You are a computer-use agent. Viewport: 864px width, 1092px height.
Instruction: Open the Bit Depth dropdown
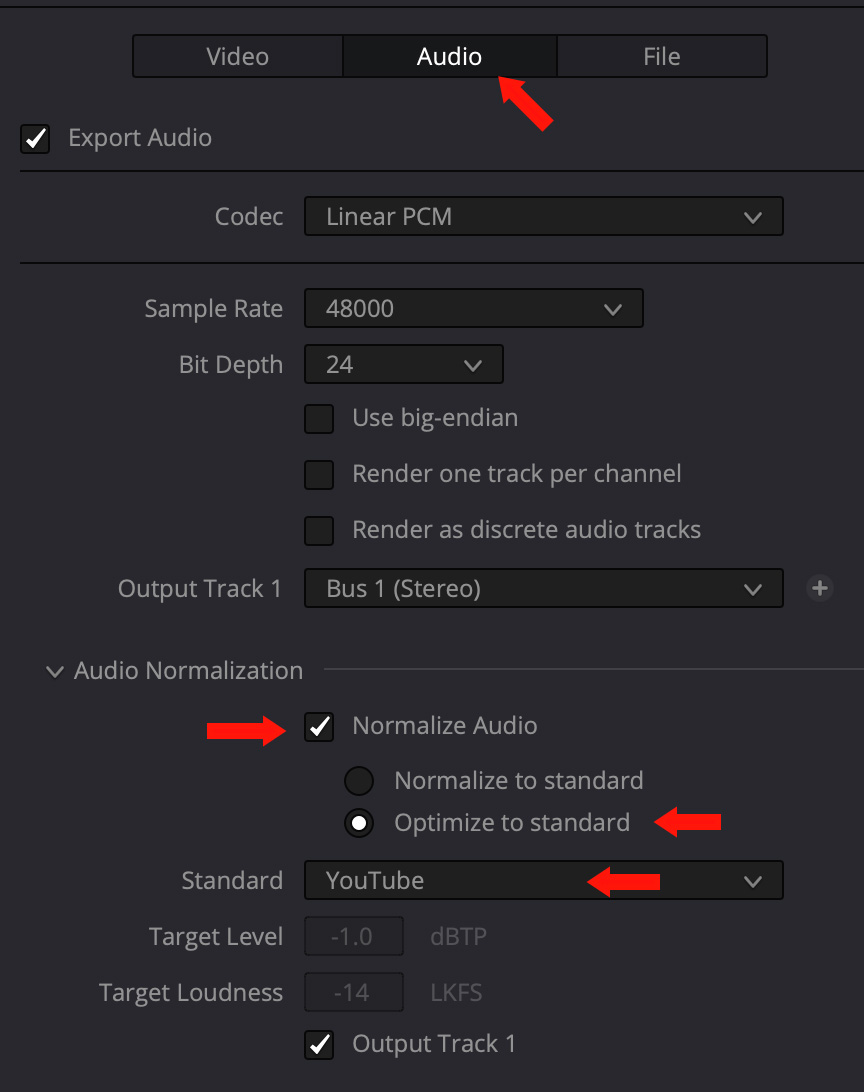click(x=403, y=365)
